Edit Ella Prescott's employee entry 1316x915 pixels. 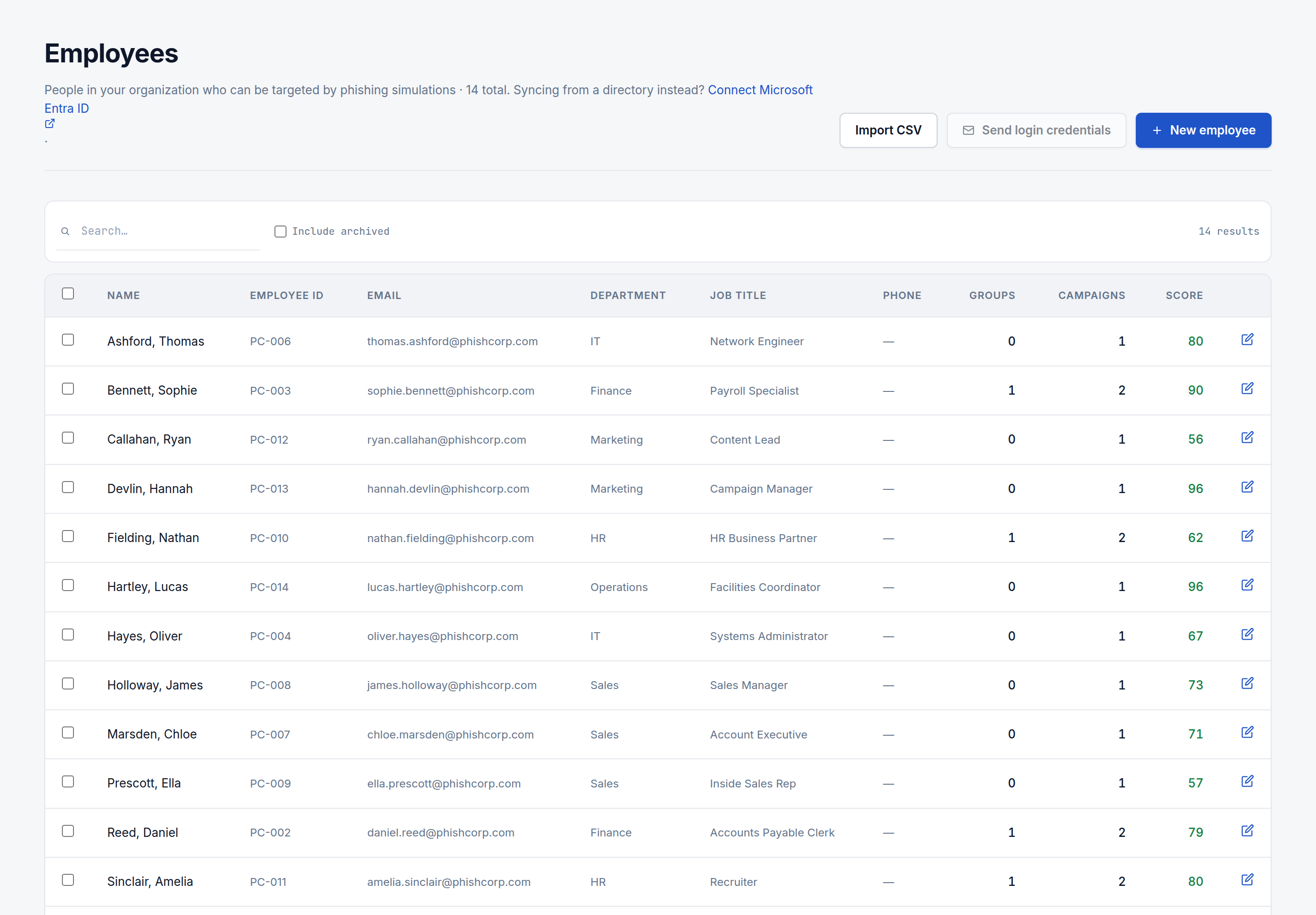pyautogui.click(x=1247, y=781)
